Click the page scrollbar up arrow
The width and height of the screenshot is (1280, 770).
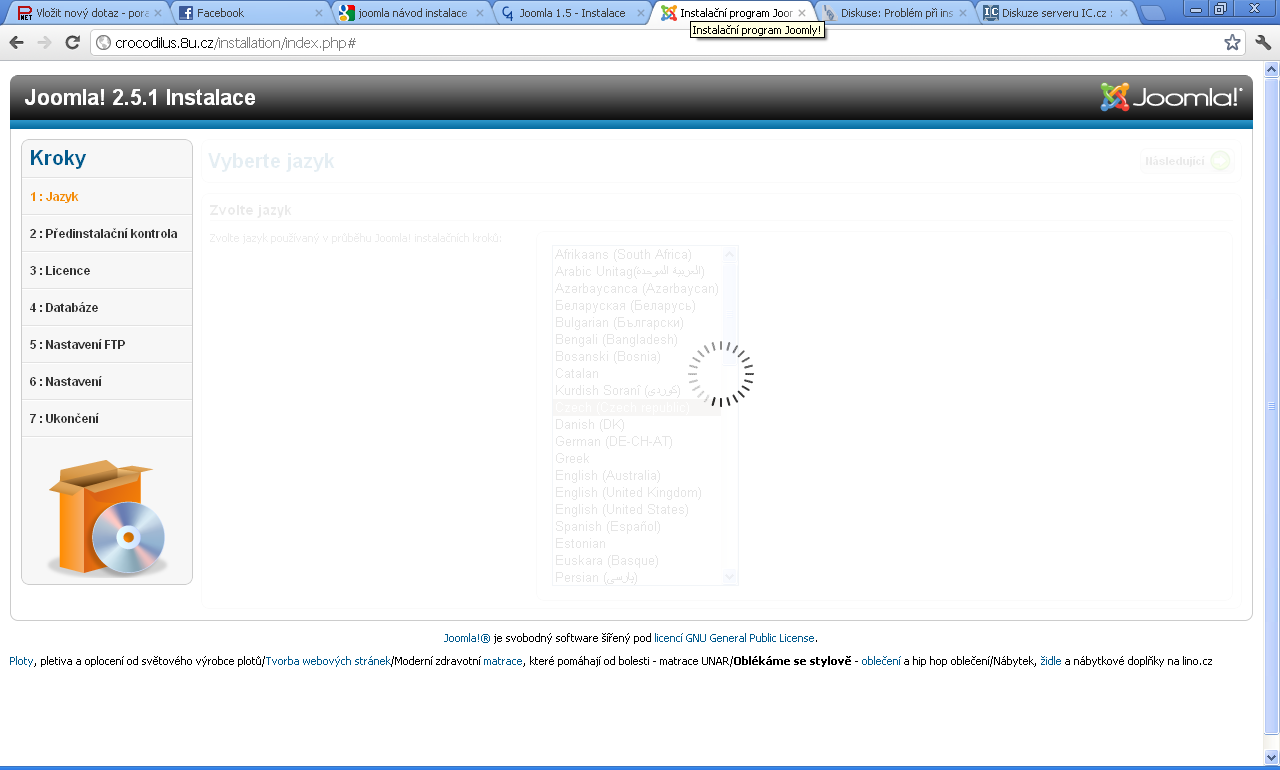point(1272,69)
